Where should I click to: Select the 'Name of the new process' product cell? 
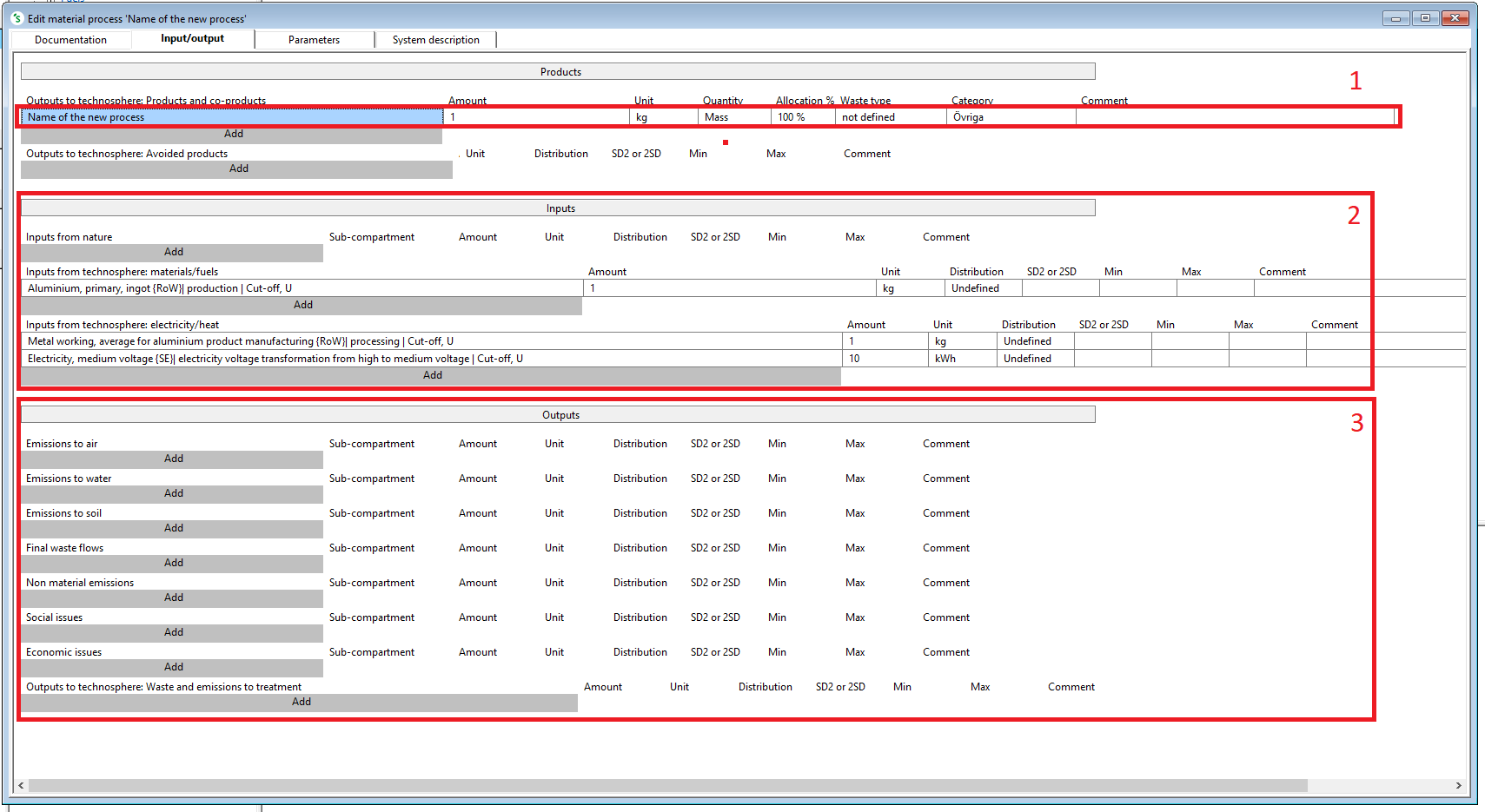[x=232, y=117]
